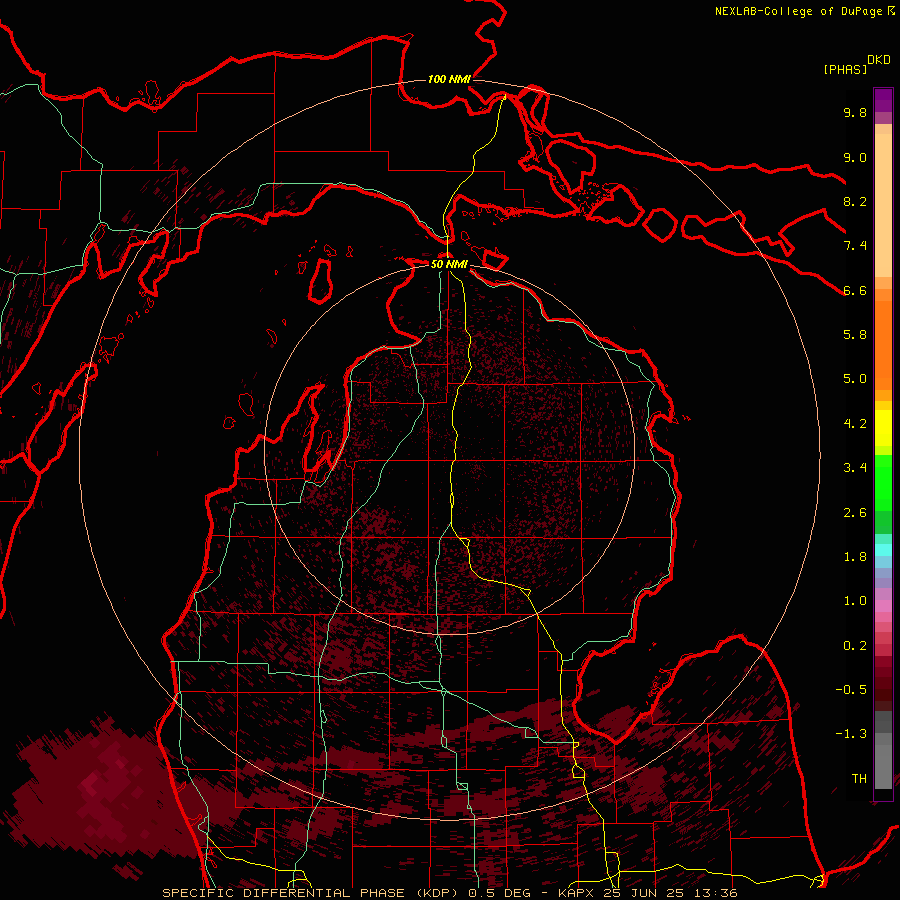Click the KAPX 25 JUN 25 13:36 timestamp

648,893
